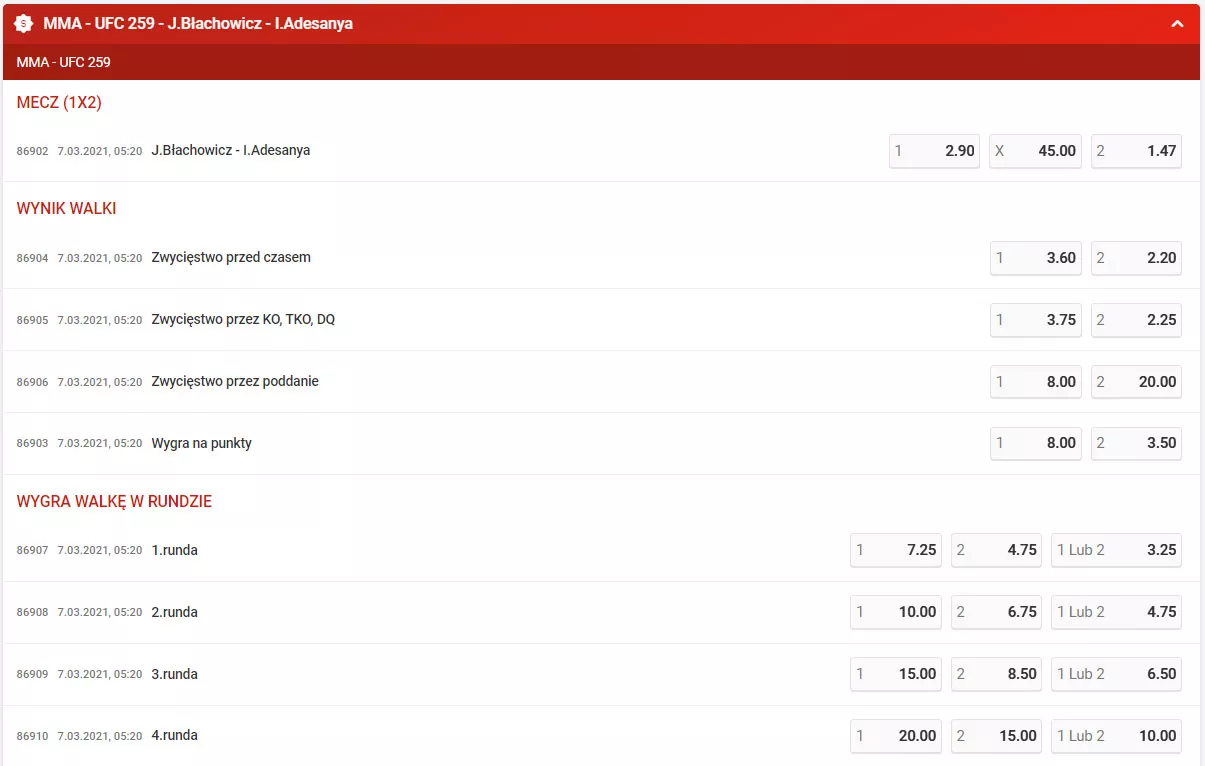Bet 10.00 on fighter 1 in 2.runda
Image resolution: width=1205 pixels, height=766 pixels.
(896, 612)
